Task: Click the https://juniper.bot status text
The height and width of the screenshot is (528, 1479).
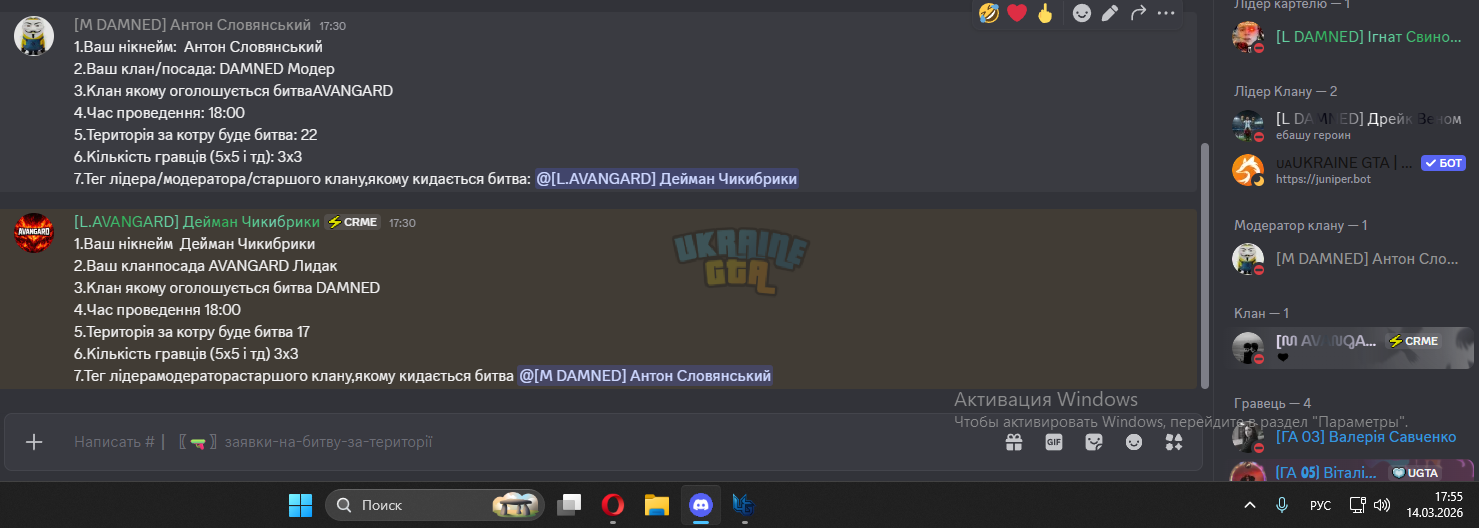Action: point(1323,179)
